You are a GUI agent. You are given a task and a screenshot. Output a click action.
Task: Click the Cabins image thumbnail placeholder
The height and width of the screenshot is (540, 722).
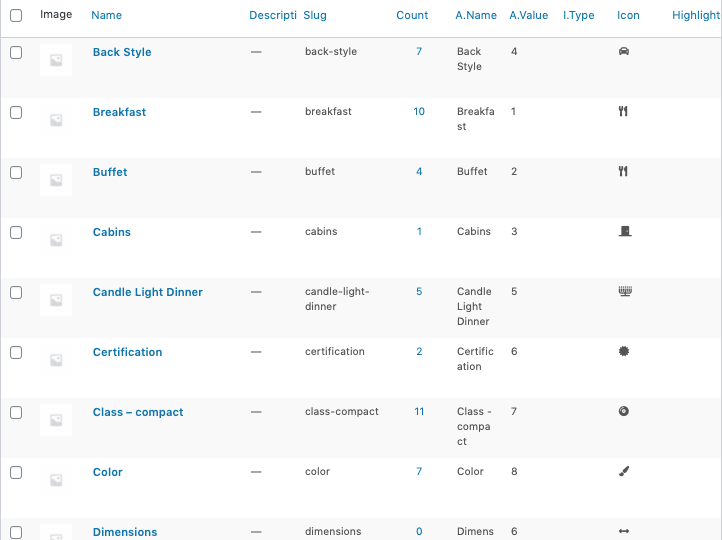pyautogui.click(x=56, y=239)
